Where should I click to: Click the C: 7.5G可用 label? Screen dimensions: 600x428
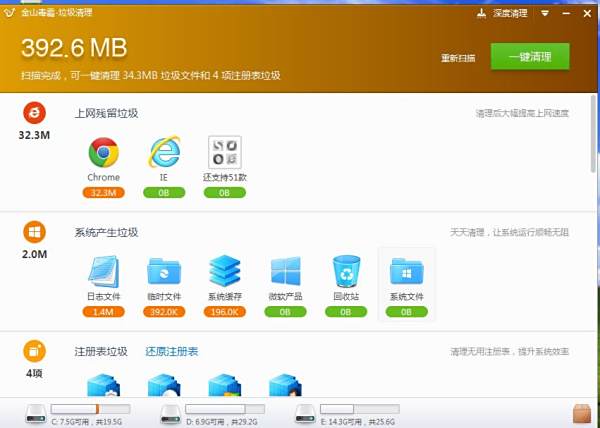(86, 422)
